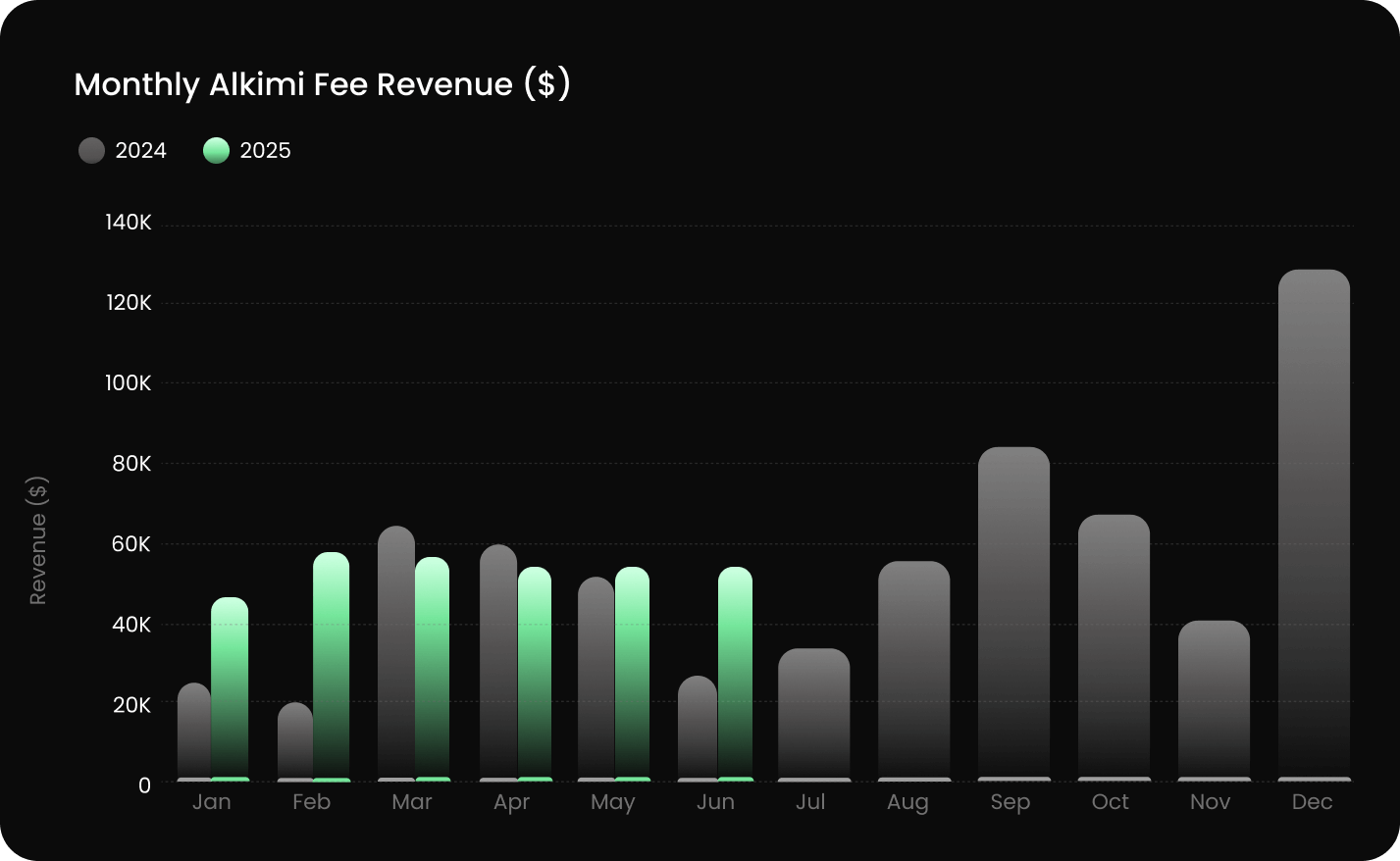The height and width of the screenshot is (861, 1400).
Task: Click the green June 2025 bar
Action: pyautogui.click(x=735, y=674)
